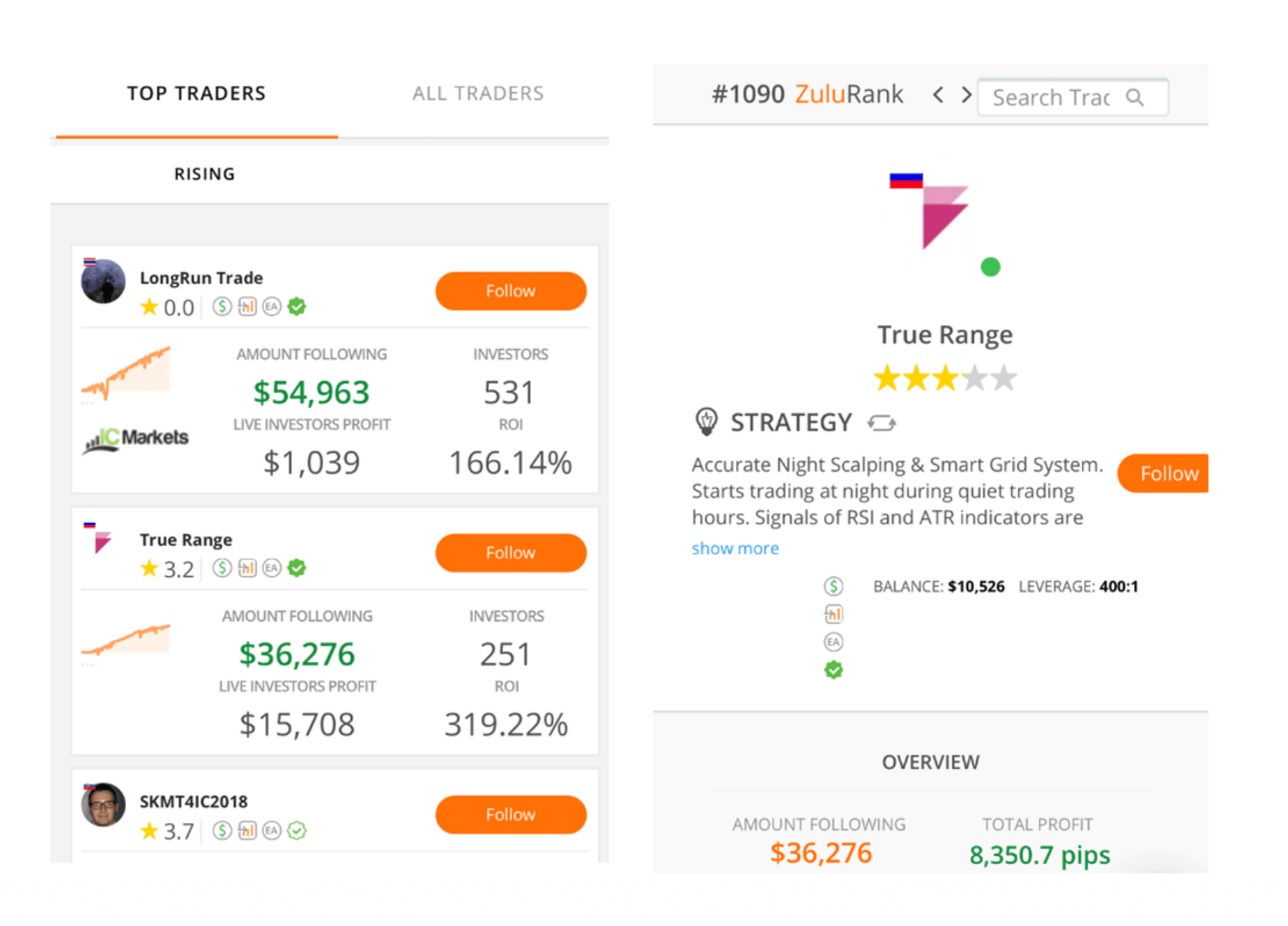Follow the True Range trader
1288x926 pixels.
(510, 552)
